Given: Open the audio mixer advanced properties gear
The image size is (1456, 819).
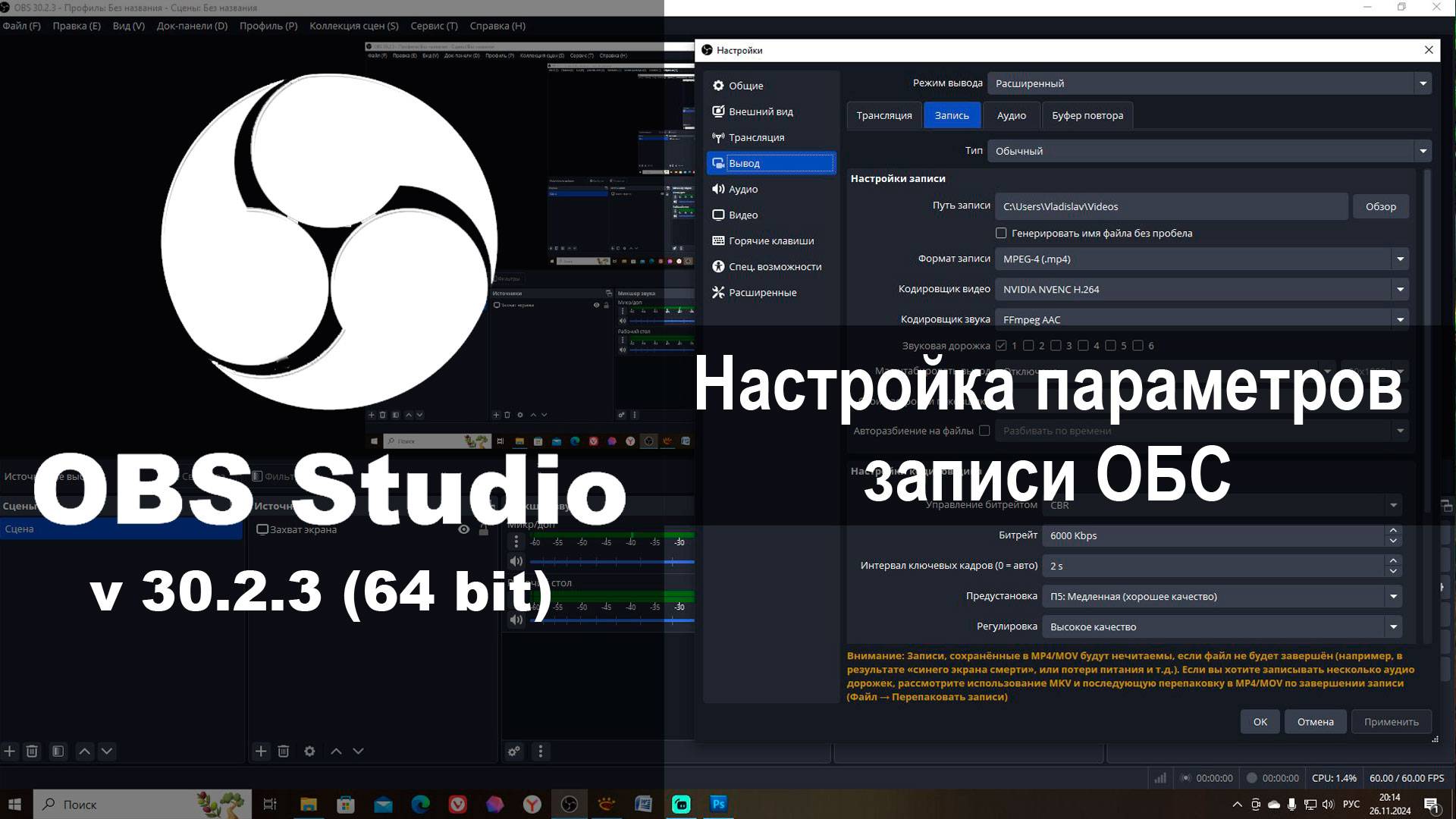Looking at the screenshot, I should 514,751.
